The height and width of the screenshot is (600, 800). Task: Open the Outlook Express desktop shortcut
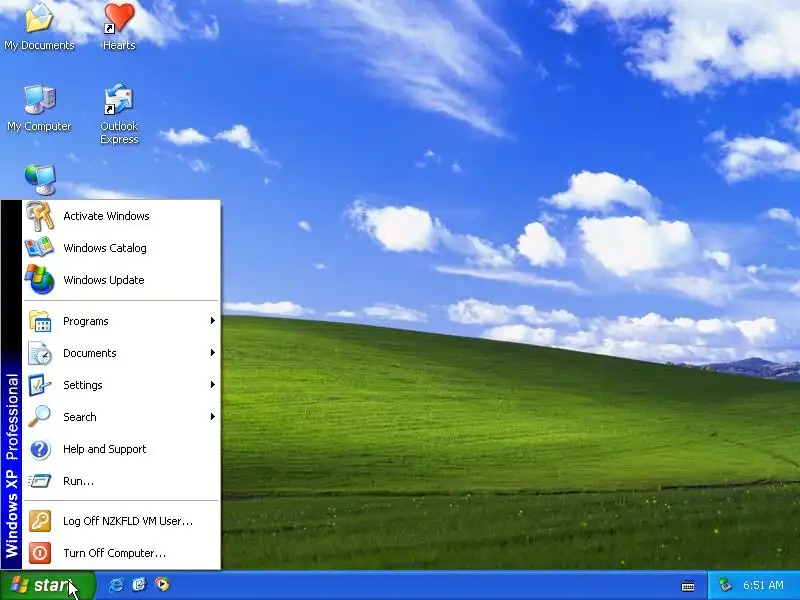click(119, 114)
